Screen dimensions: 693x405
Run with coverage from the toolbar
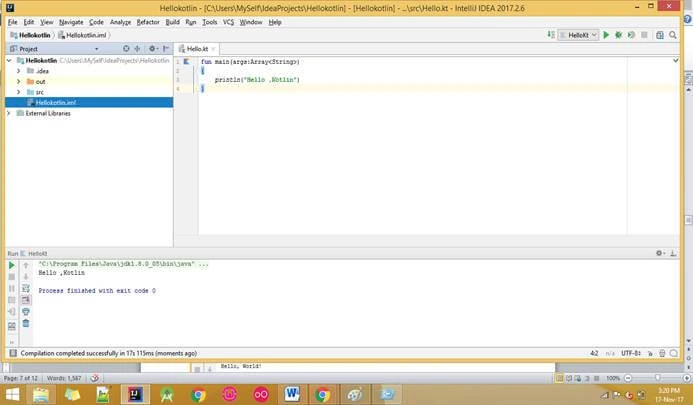click(631, 35)
